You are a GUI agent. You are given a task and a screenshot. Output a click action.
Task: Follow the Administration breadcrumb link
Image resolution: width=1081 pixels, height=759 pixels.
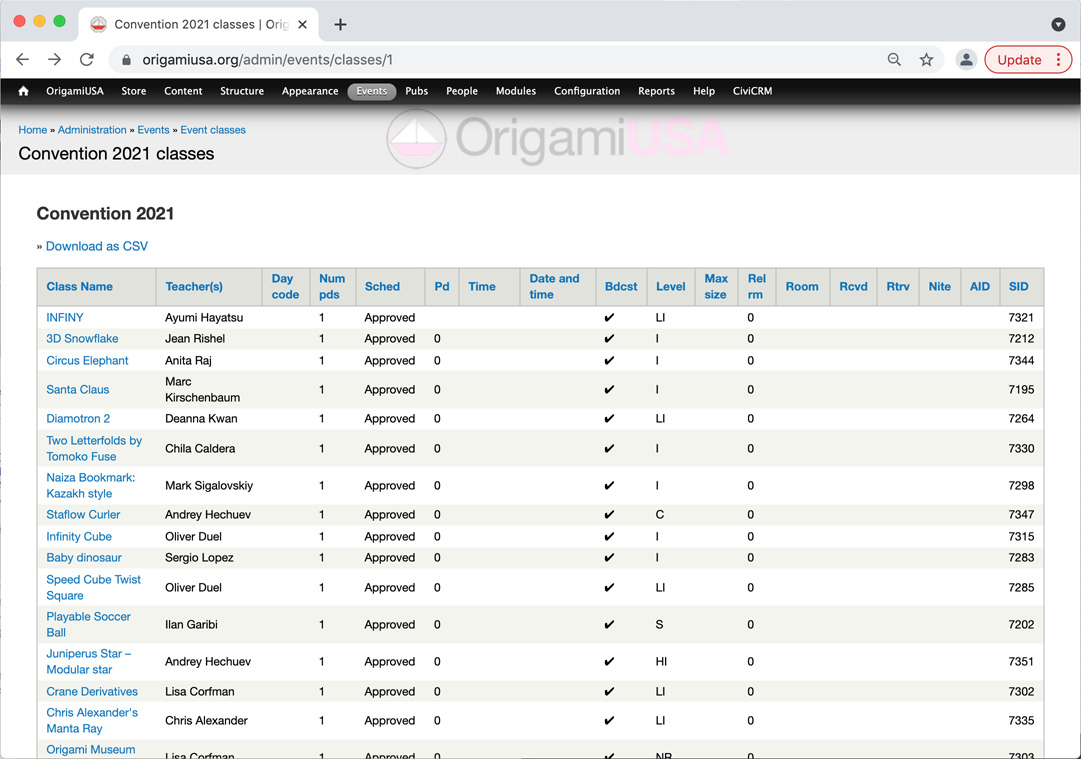click(92, 130)
